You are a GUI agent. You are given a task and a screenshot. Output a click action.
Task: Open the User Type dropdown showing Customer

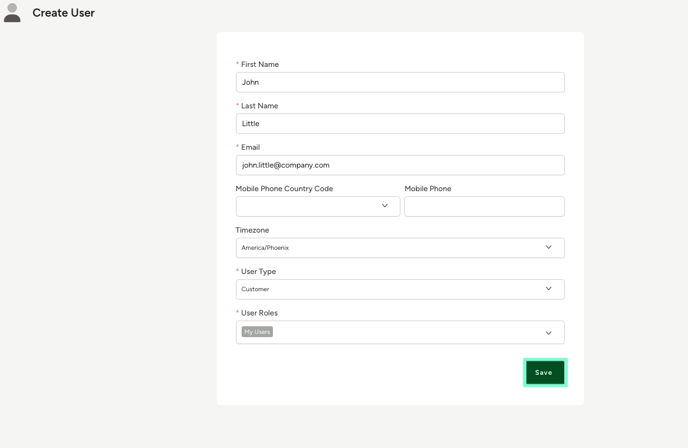(400, 289)
